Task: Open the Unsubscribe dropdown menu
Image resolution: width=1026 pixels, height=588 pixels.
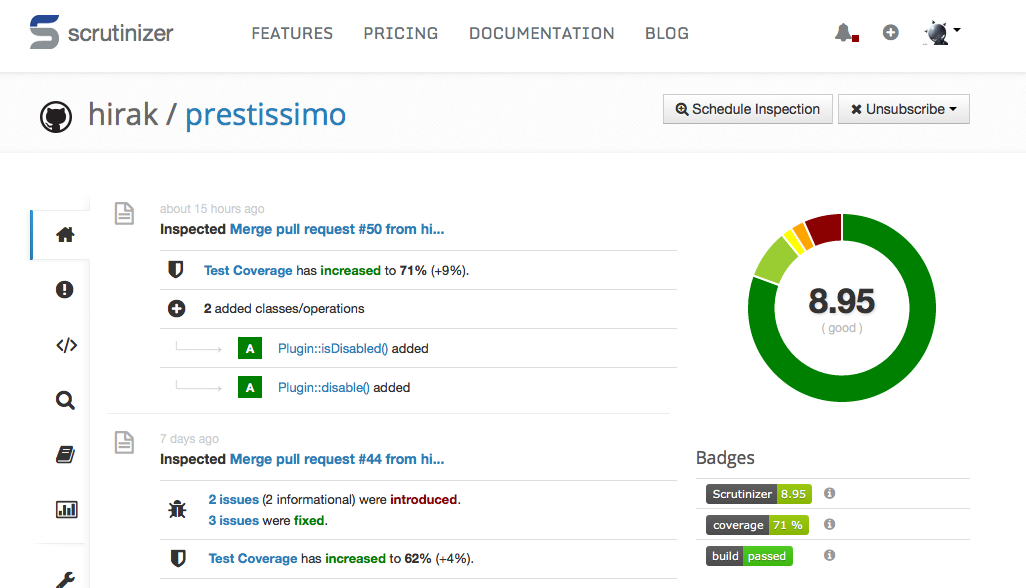Action: (903, 109)
